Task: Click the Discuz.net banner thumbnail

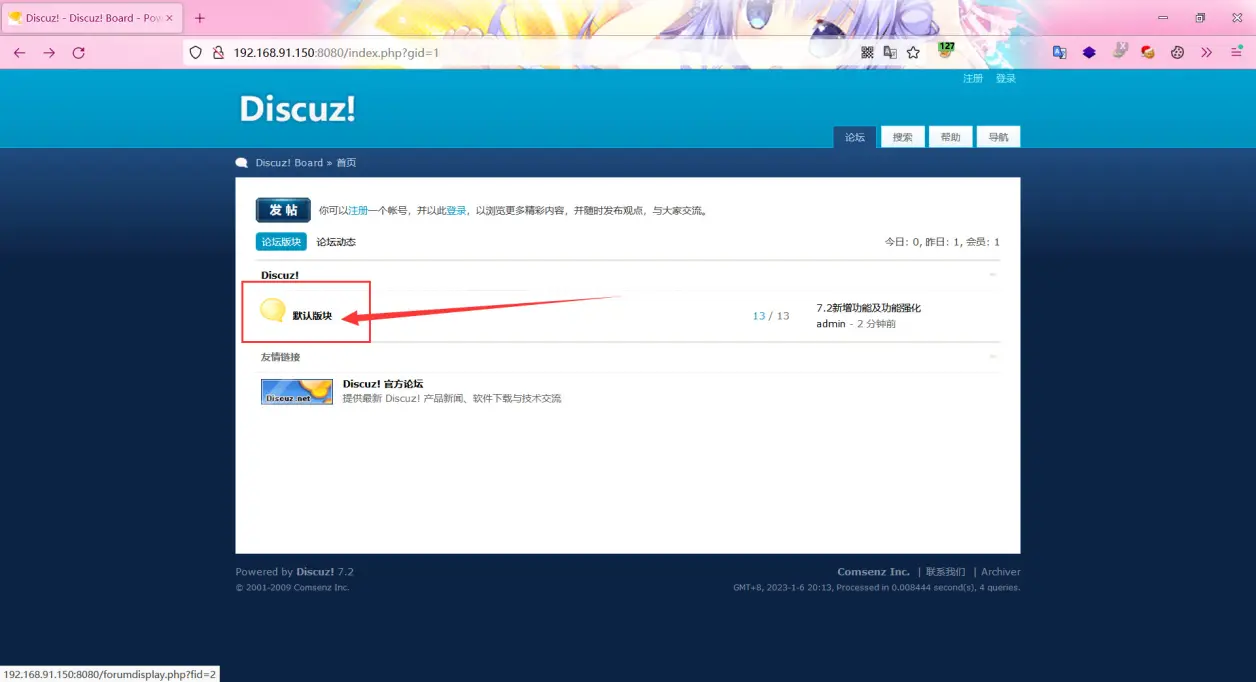Action: click(x=297, y=391)
